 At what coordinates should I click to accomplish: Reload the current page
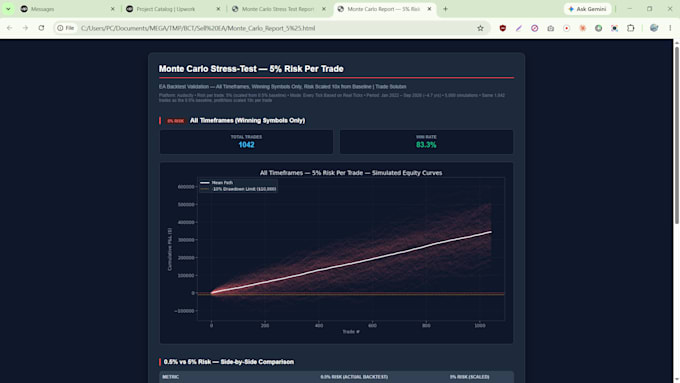pos(41,28)
